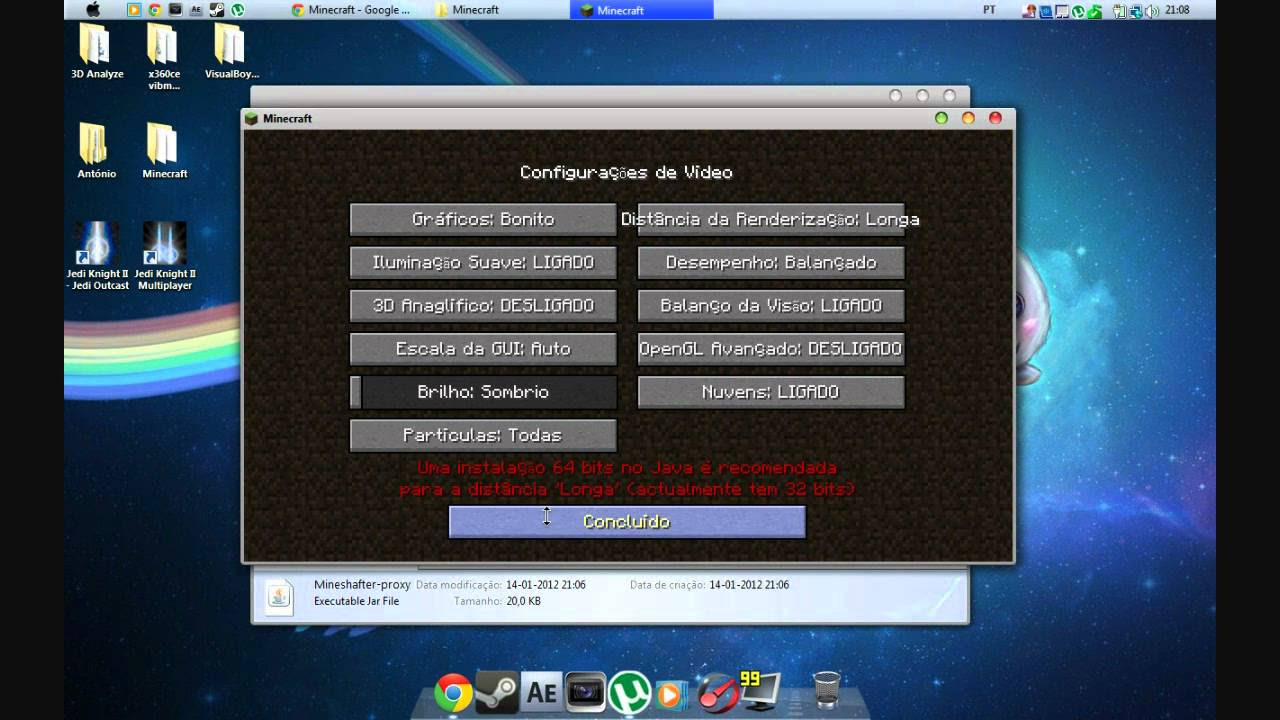Open uTorrent from the bottom dock
This screenshot has width=1280, height=720.
pyautogui.click(x=629, y=692)
